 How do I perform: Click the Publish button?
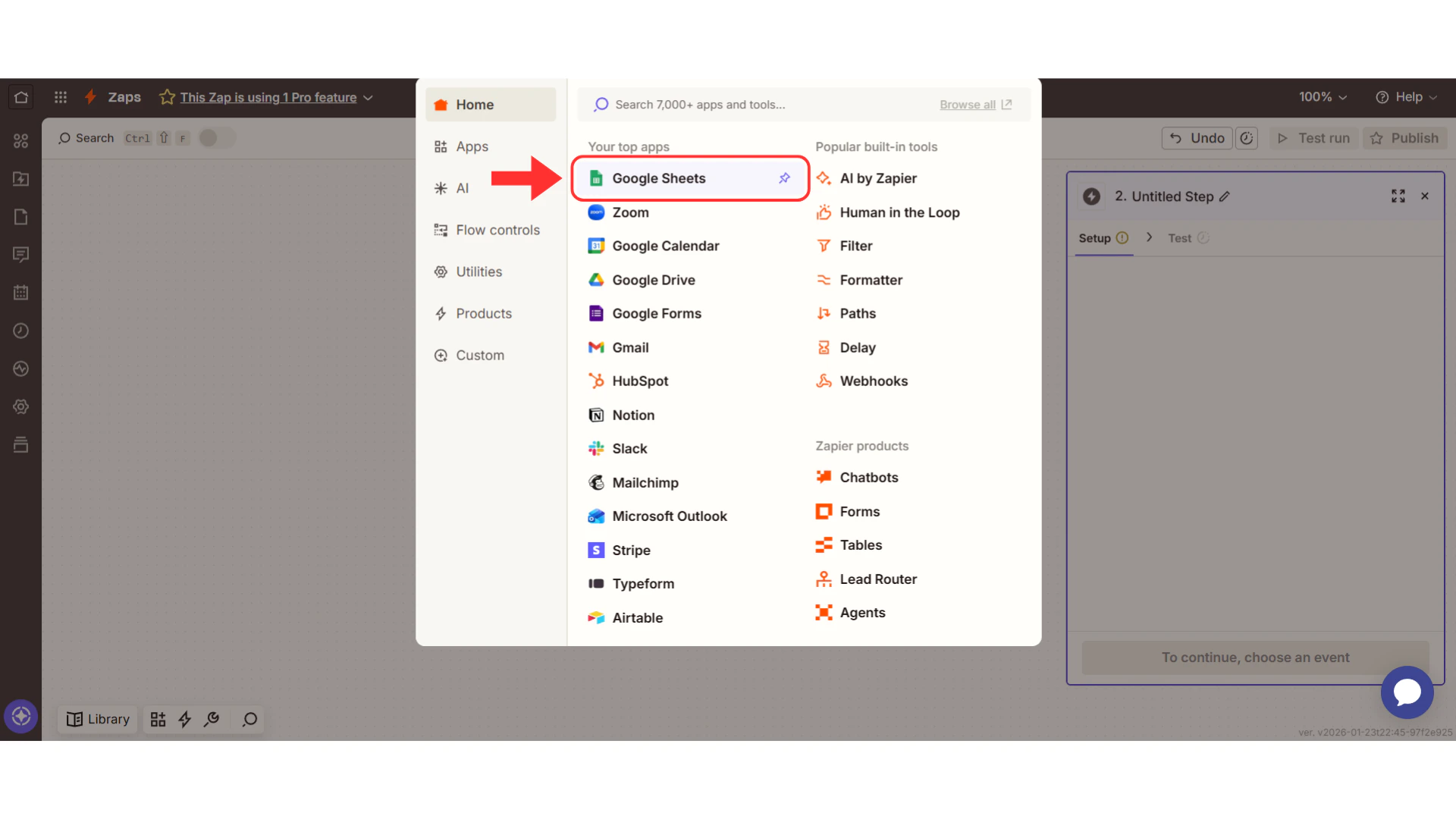point(1404,138)
